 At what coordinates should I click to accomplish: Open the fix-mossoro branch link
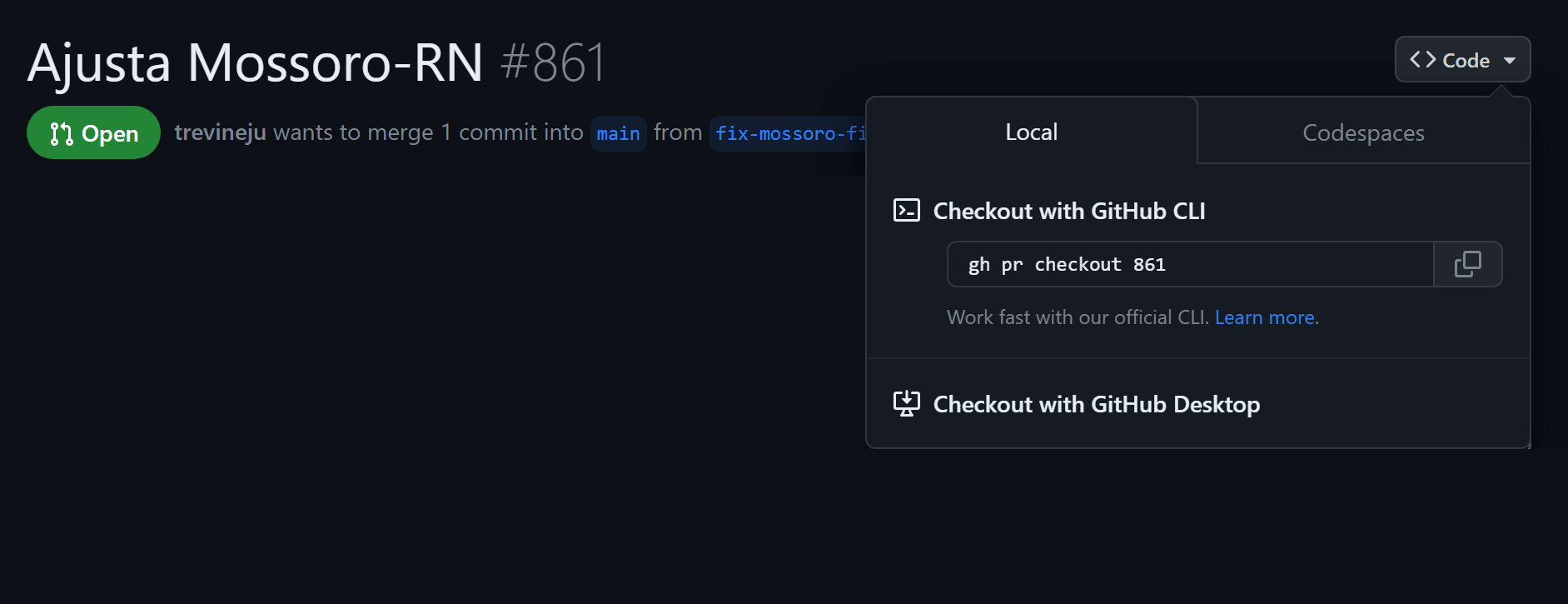click(x=789, y=133)
